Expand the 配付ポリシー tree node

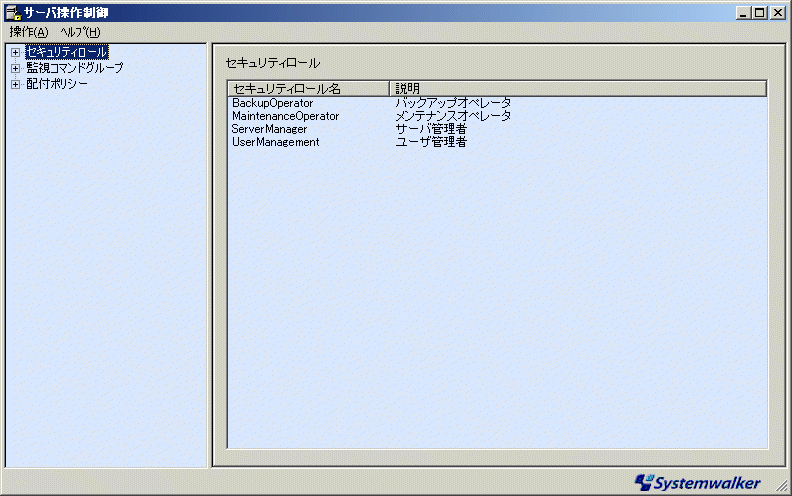pos(15,84)
